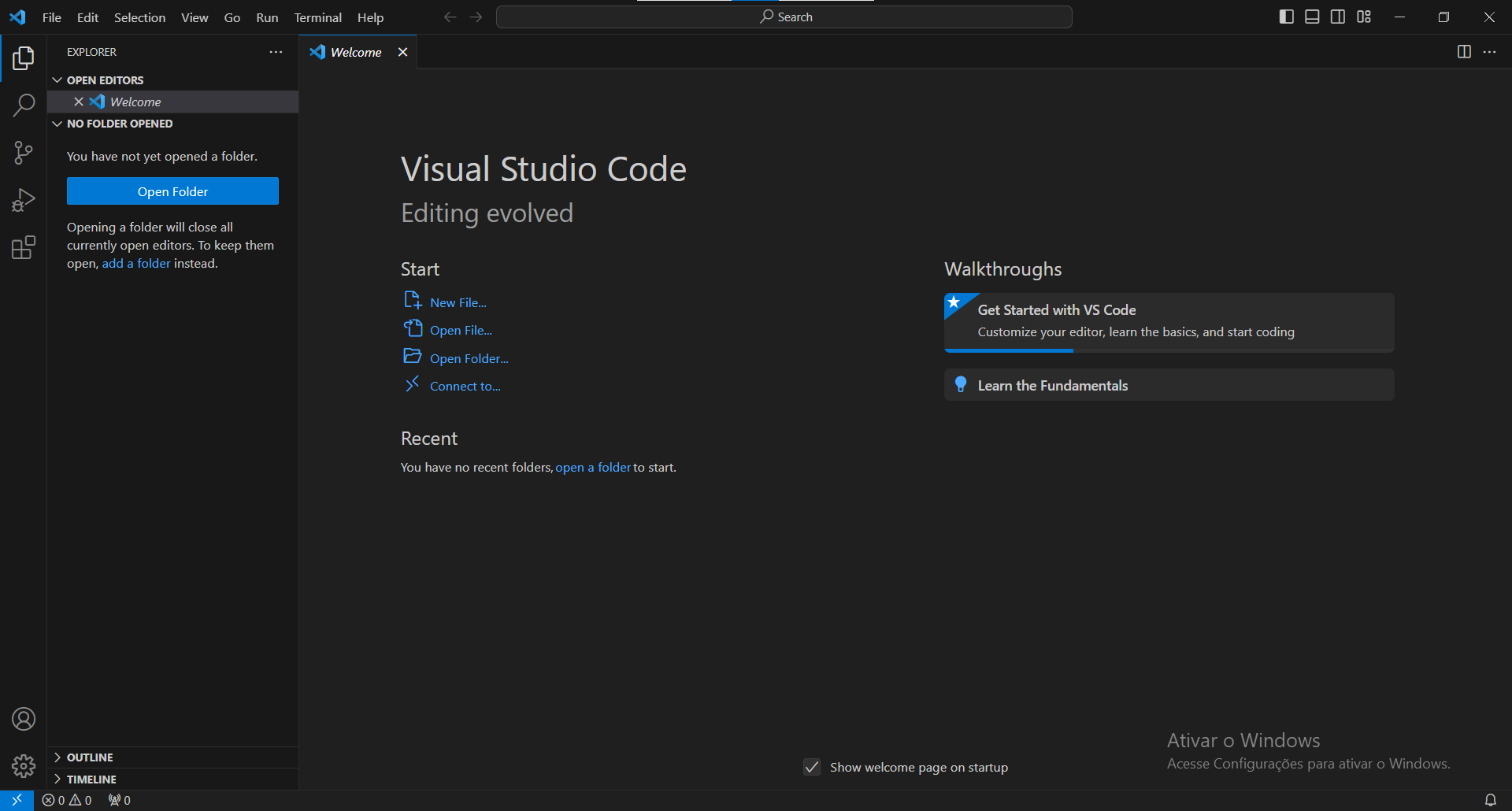
Task: Open the Search view in activity bar
Action: point(24,105)
